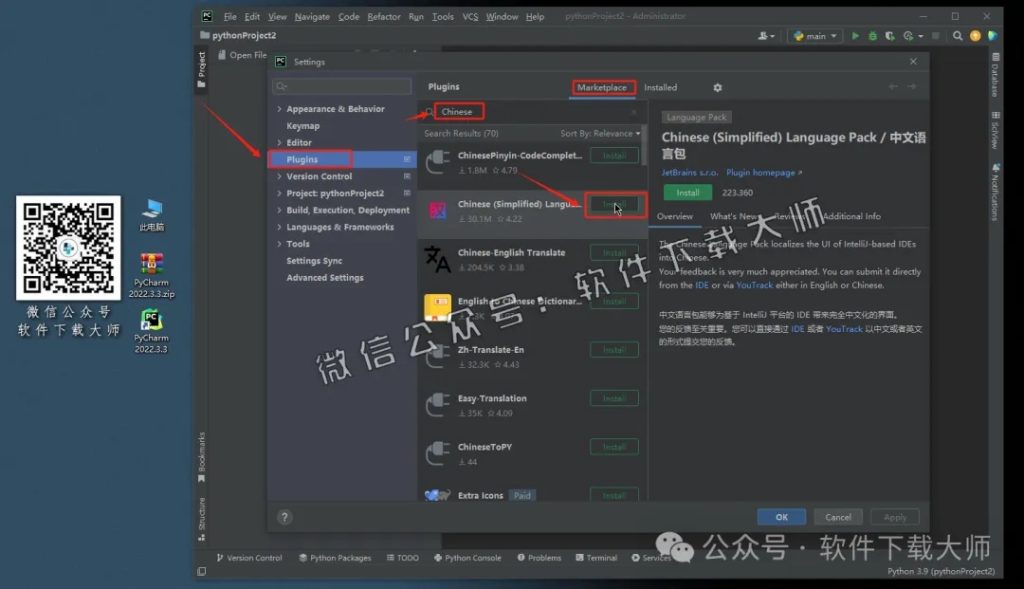Open plugin options gear in Plugins page
The image size is (1024, 589).
pos(717,88)
